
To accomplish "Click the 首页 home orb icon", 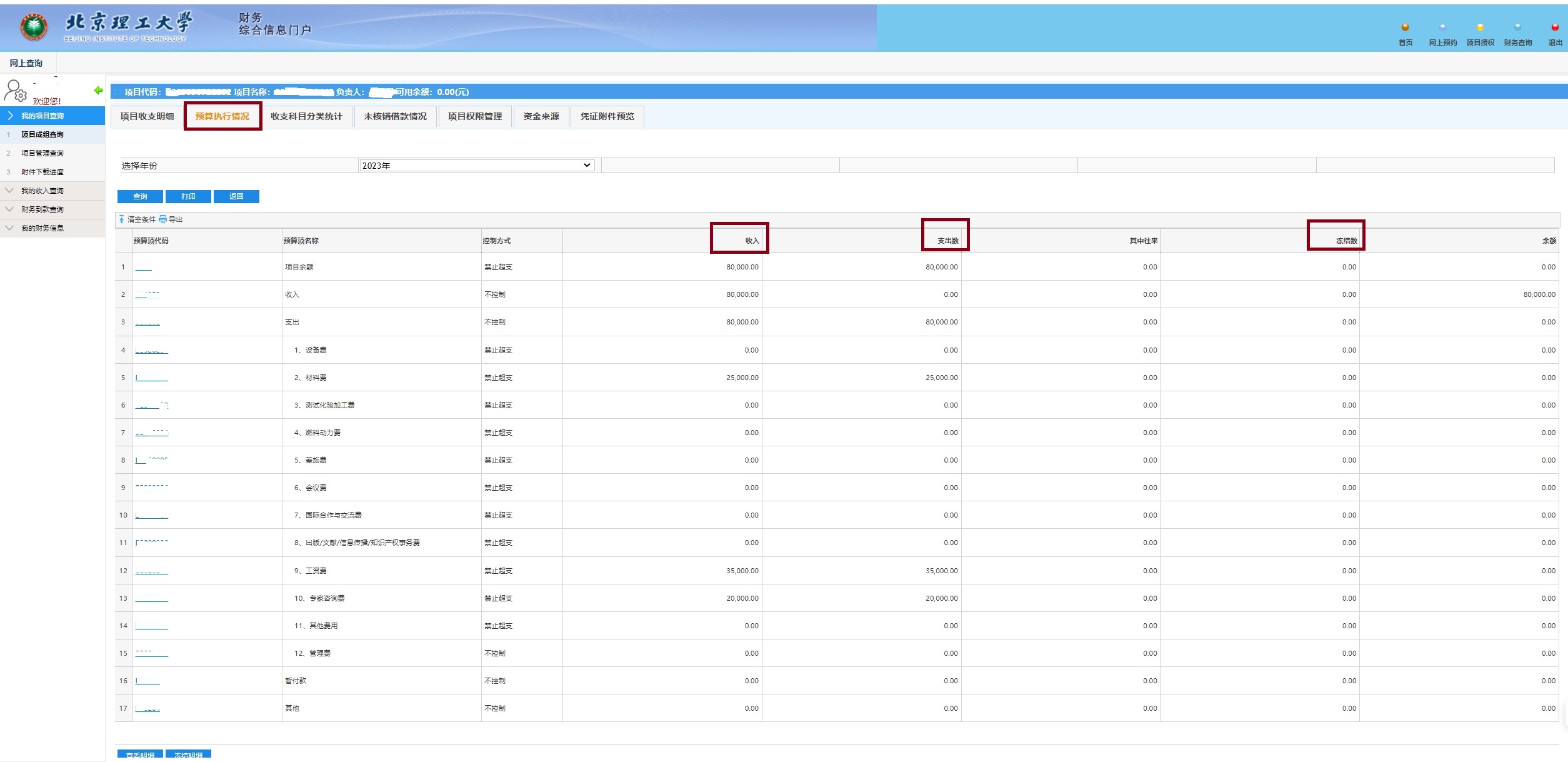I will pyautogui.click(x=1405, y=28).
